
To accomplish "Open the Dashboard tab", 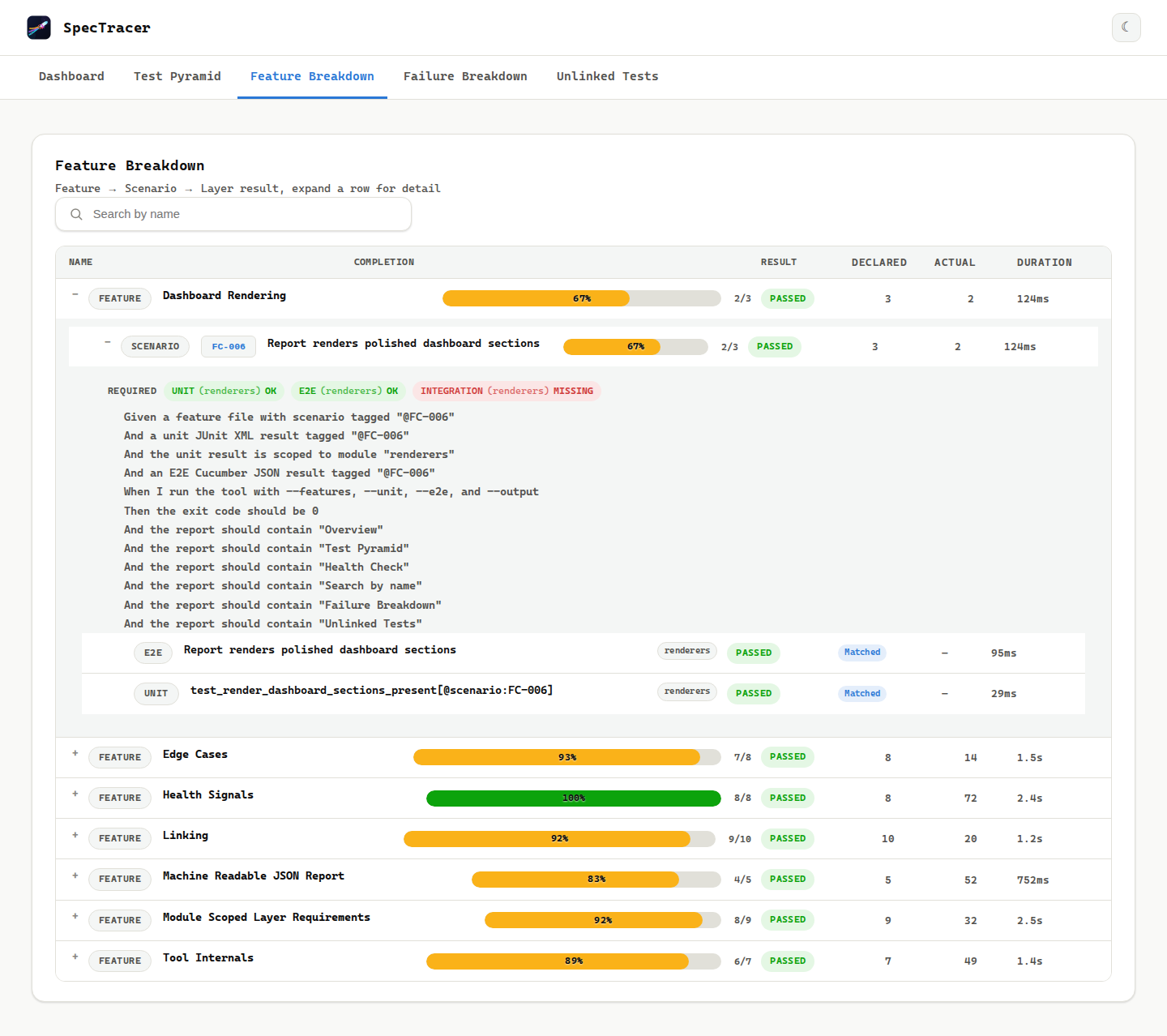I will [x=71, y=76].
